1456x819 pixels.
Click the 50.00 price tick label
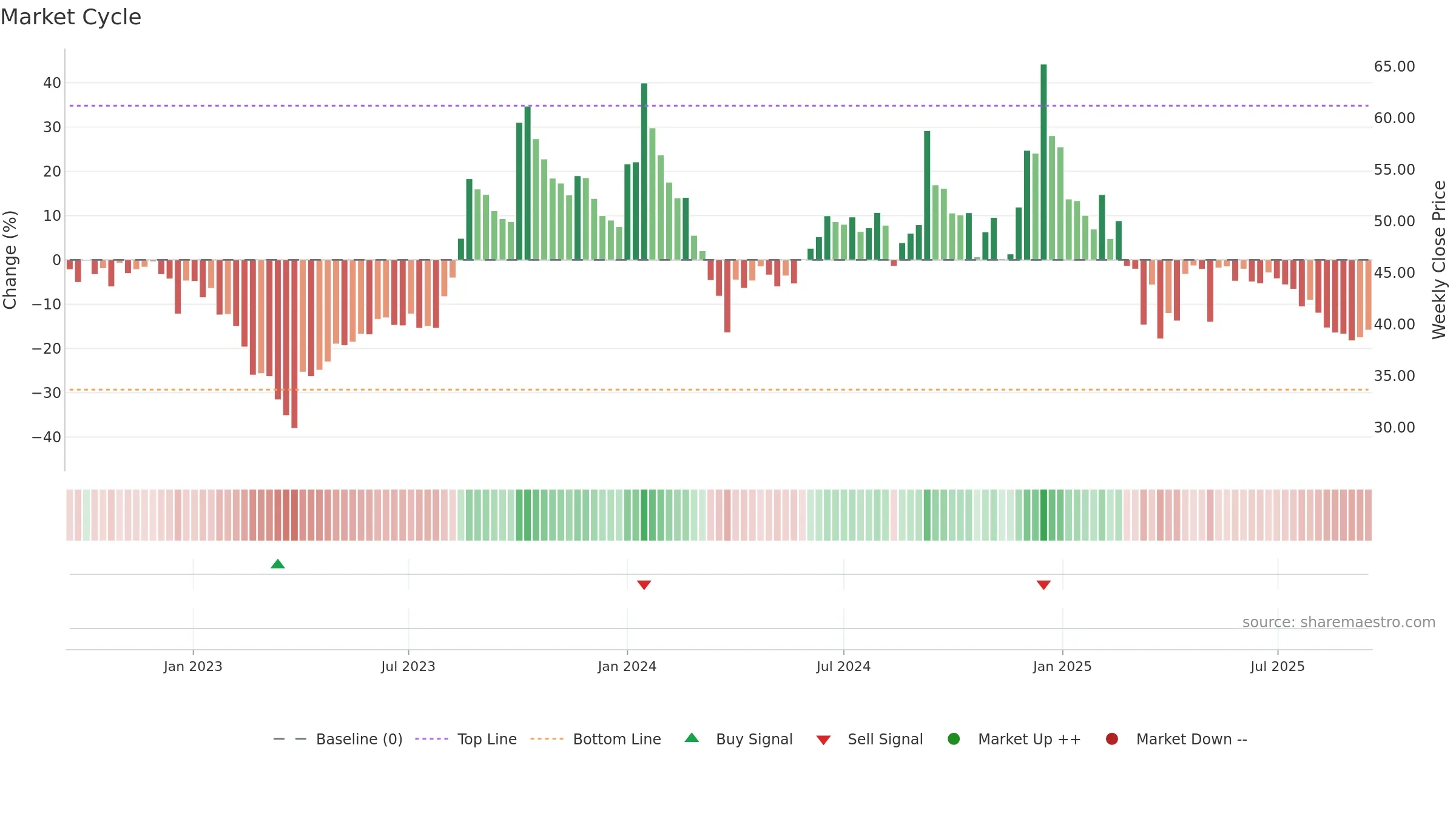coord(1395,221)
